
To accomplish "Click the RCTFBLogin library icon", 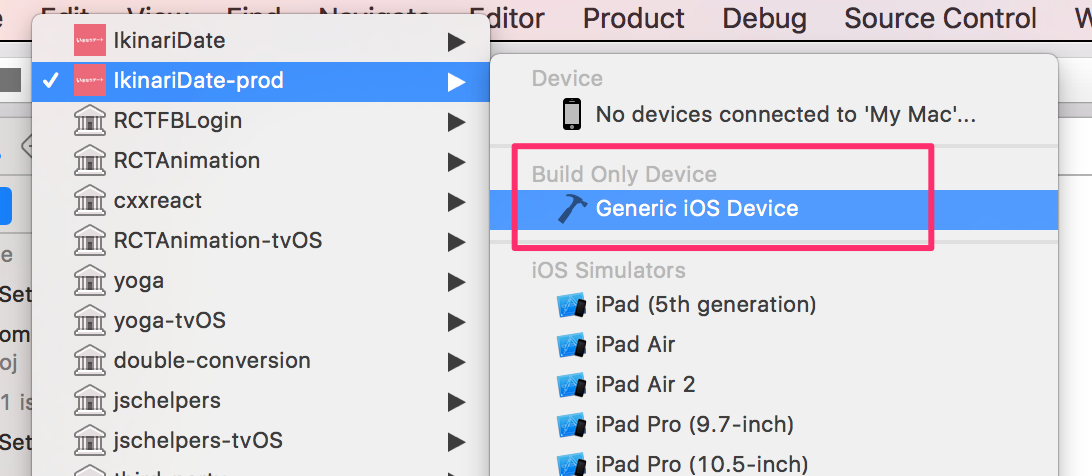I will pyautogui.click(x=90, y=121).
